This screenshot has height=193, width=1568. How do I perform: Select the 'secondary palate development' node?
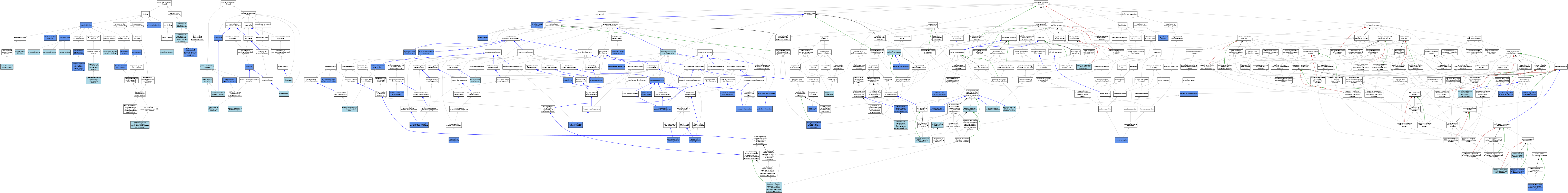tap(618, 52)
